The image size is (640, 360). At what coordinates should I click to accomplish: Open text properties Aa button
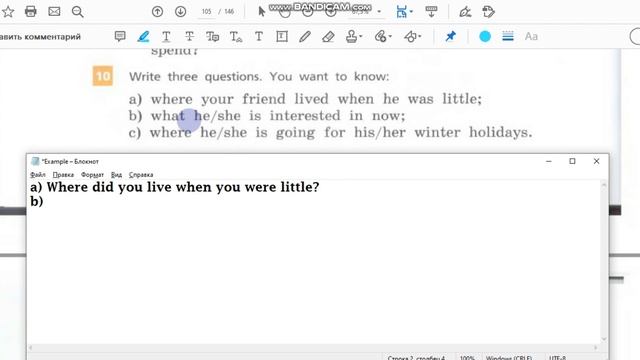(x=531, y=36)
